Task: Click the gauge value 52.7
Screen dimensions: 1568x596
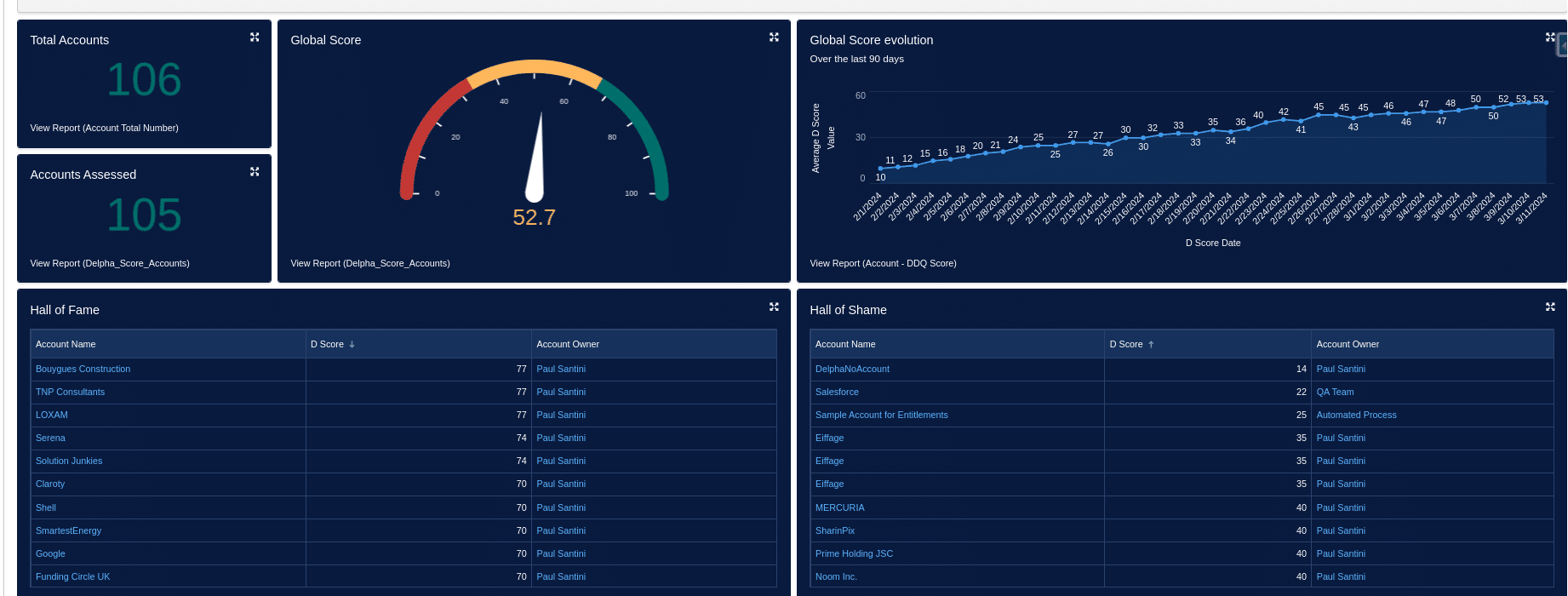Action: point(534,218)
